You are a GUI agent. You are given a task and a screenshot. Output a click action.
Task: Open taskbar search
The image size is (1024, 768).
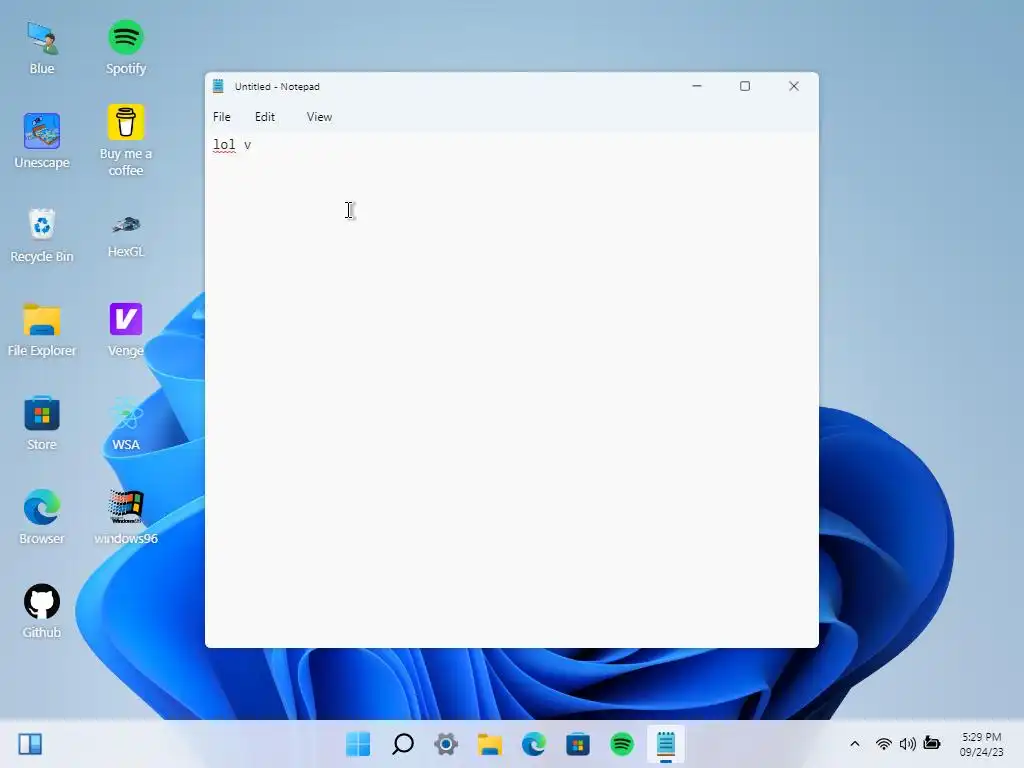pos(402,744)
